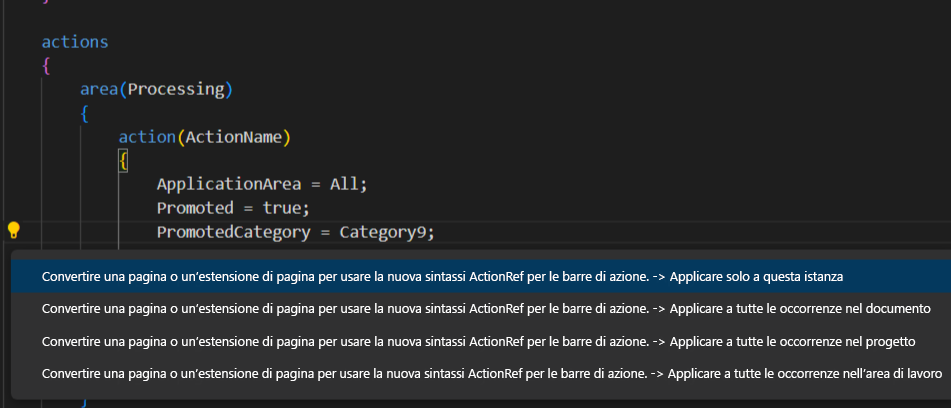Screen dimensions: 951x408
Task: Select 'Applicare a tutte le occorrenze nel documento'
Action: tap(481, 309)
